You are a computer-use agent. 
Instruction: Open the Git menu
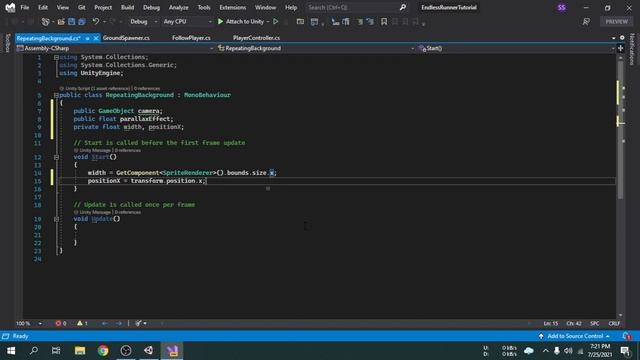(82, 7)
